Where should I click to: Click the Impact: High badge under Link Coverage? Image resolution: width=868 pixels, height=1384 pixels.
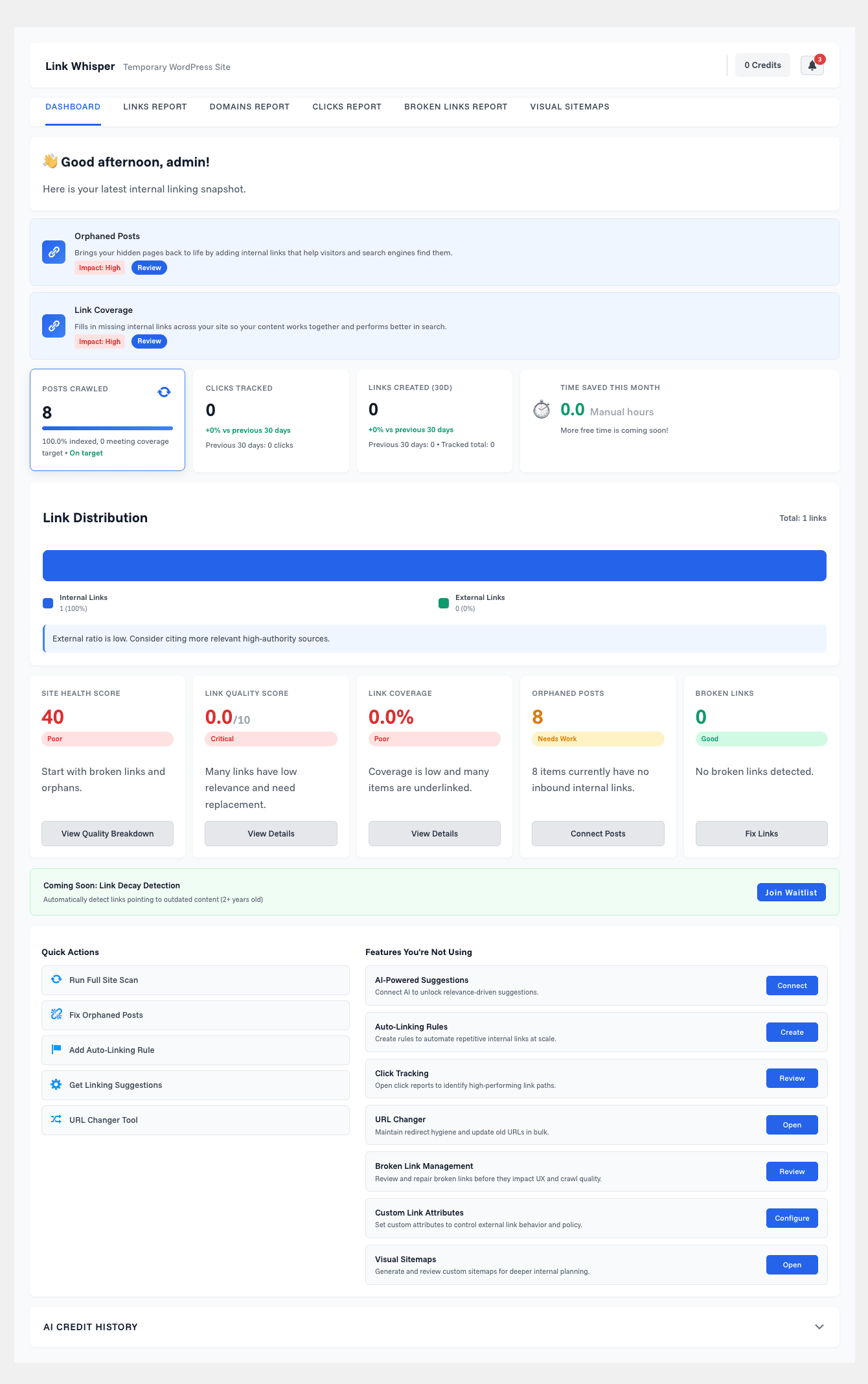(x=100, y=341)
